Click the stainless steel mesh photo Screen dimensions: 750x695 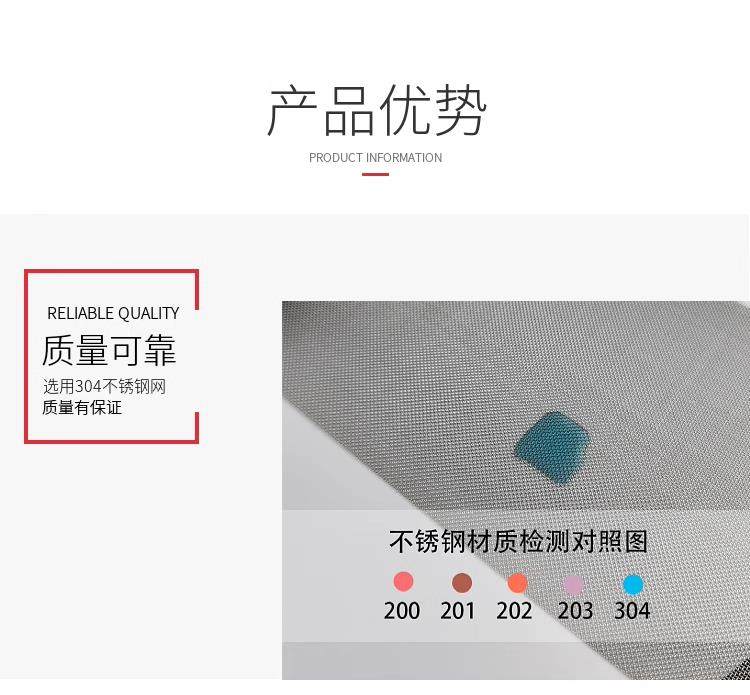click(516, 490)
